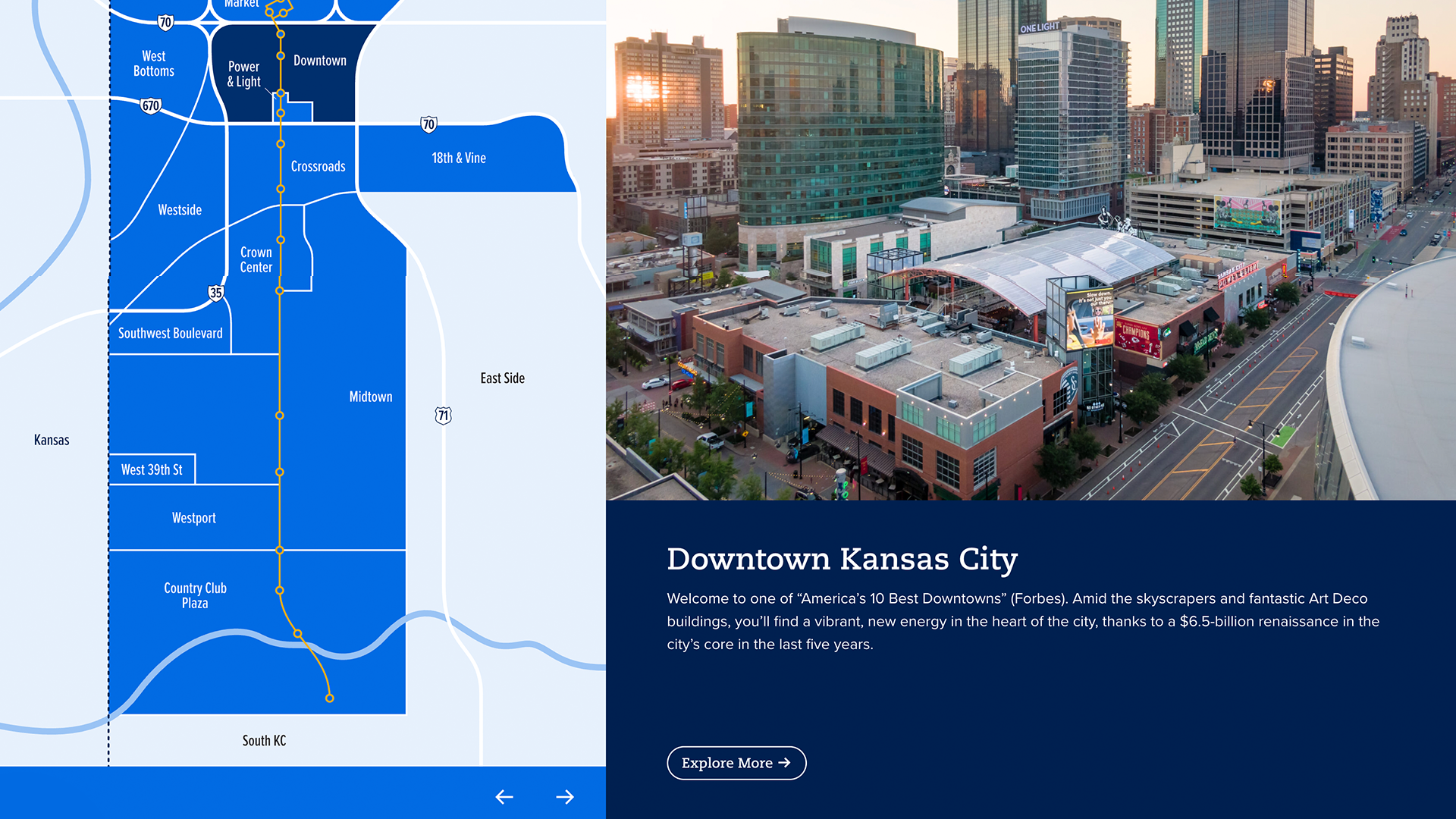Select the 18th & Vine neighborhood

(x=459, y=158)
